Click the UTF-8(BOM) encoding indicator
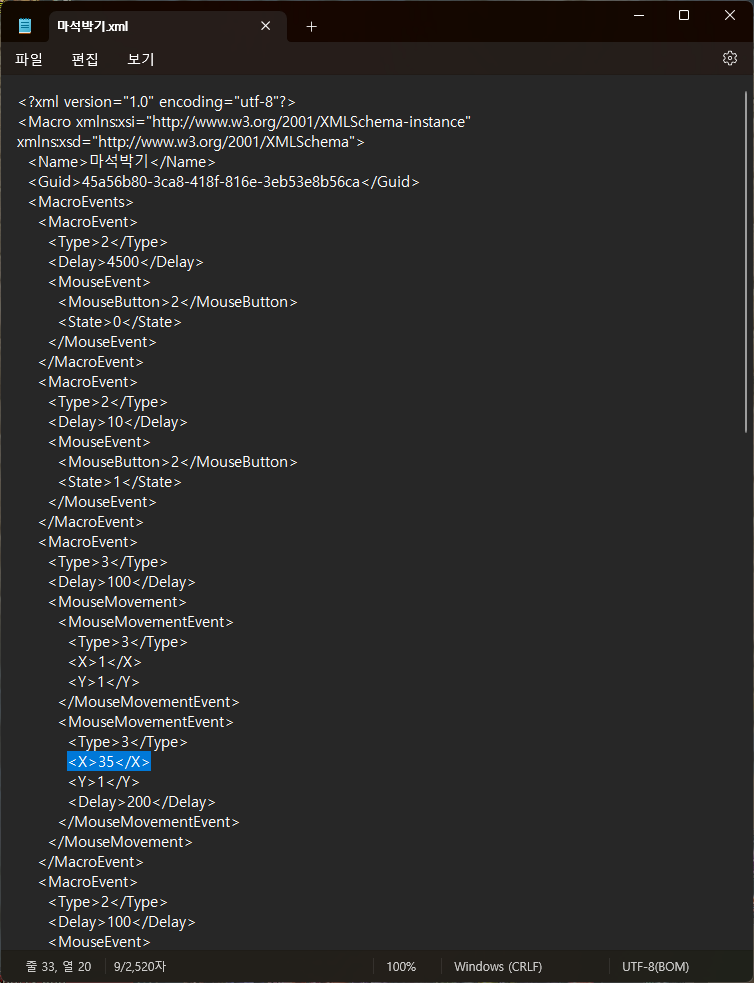Image resolution: width=754 pixels, height=983 pixels. [656, 967]
